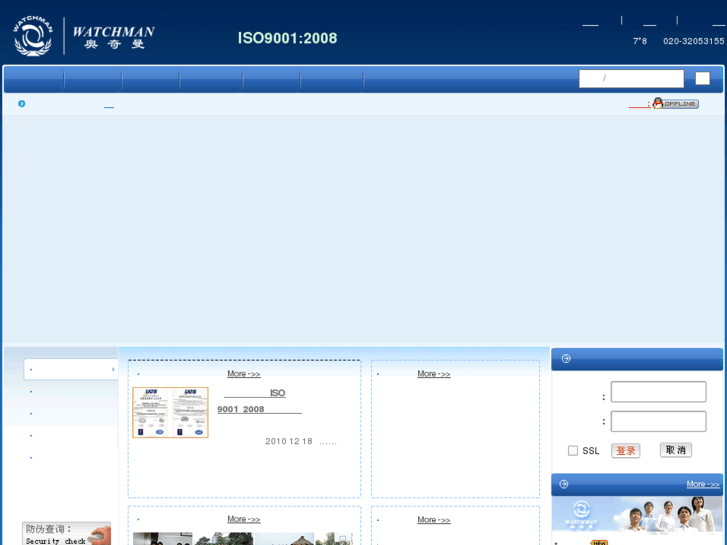Click the circled arrow icon in login panel header

[x=566, y=359]
